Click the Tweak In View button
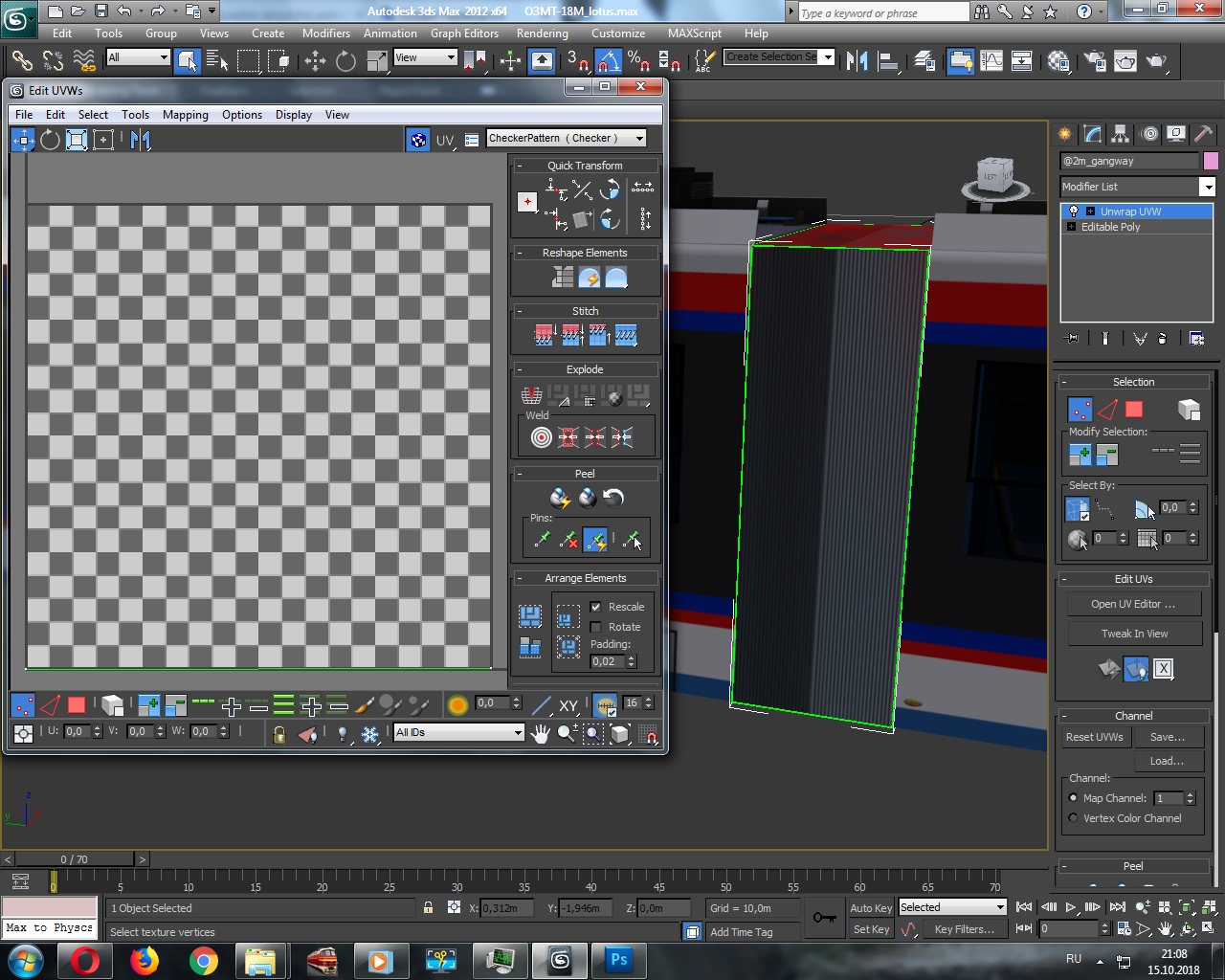This screenshot has height=980, width=1225. [x=1134, y=634]
